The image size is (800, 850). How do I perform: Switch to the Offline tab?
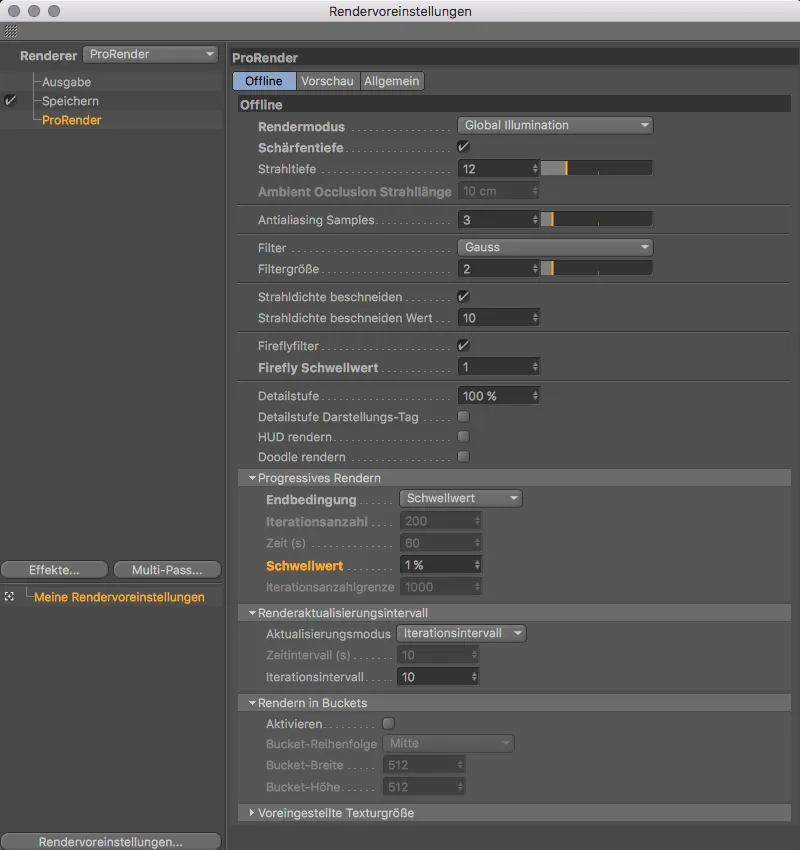(x=264, y=81)
